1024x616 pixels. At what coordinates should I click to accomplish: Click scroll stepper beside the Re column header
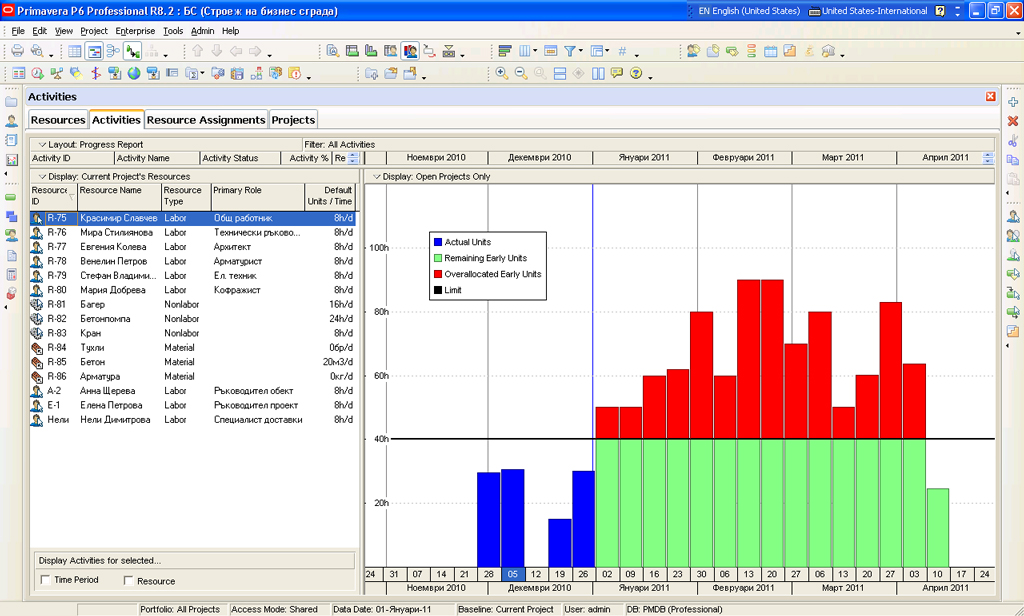(x=353, y=158)
